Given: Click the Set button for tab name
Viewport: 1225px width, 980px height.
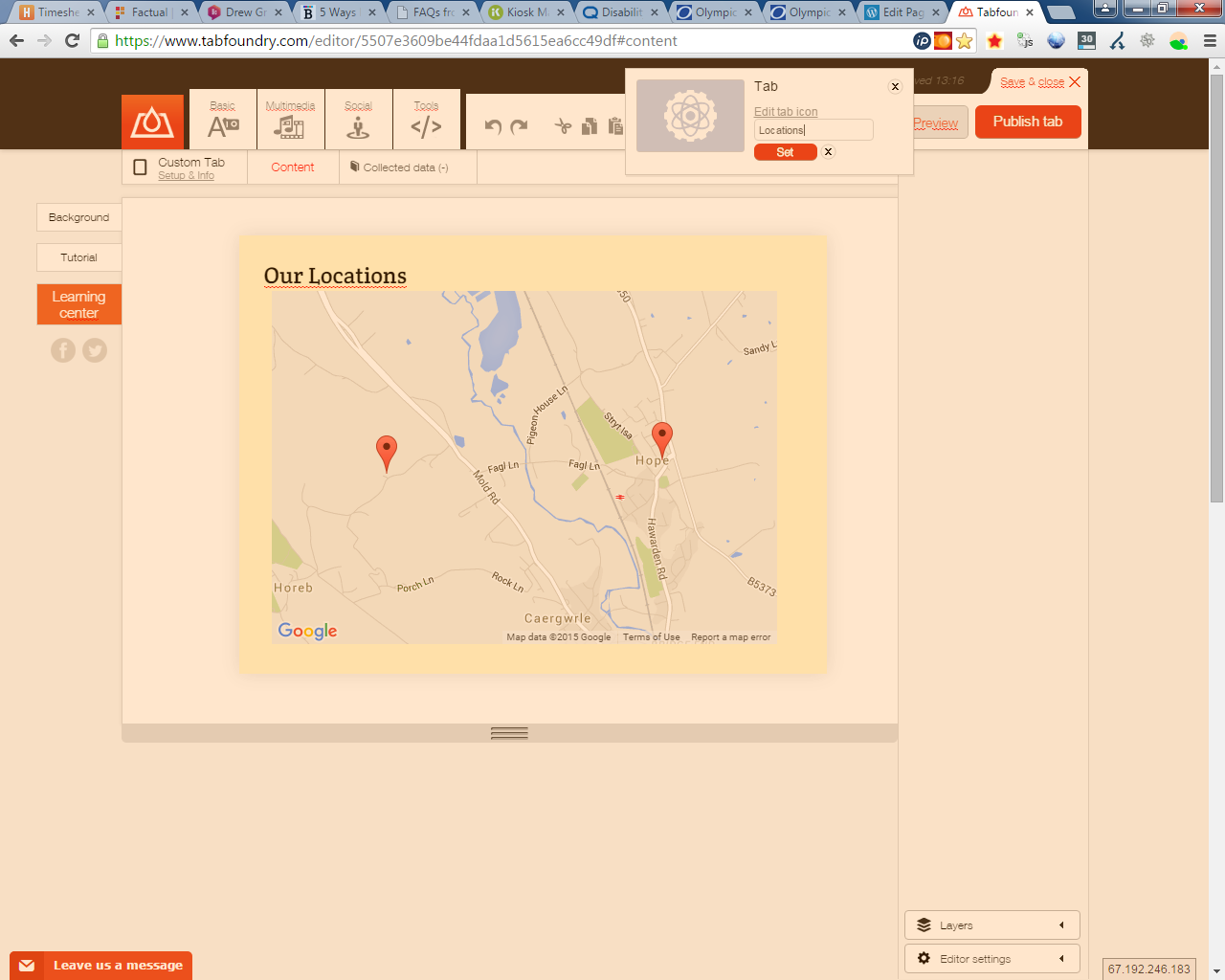Looking at the screenshot, I should (x=785, y=152).
